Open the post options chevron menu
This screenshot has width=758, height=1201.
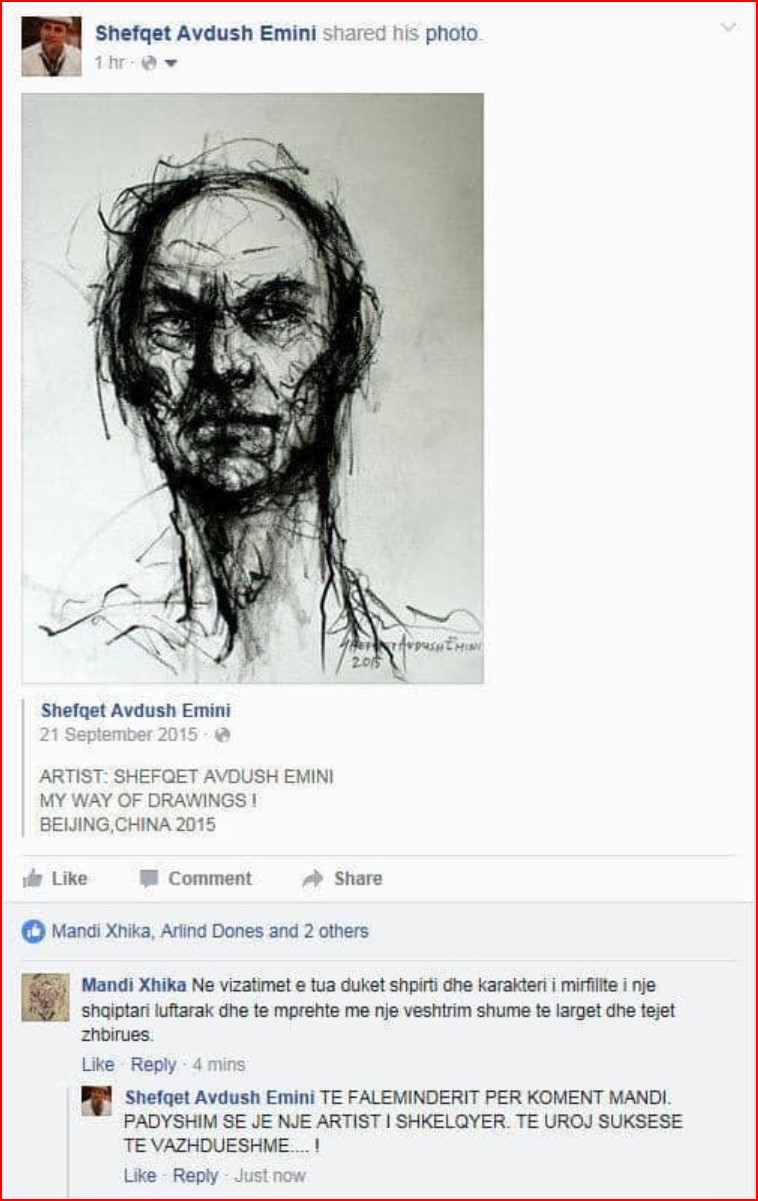click(x=729, y=29)
